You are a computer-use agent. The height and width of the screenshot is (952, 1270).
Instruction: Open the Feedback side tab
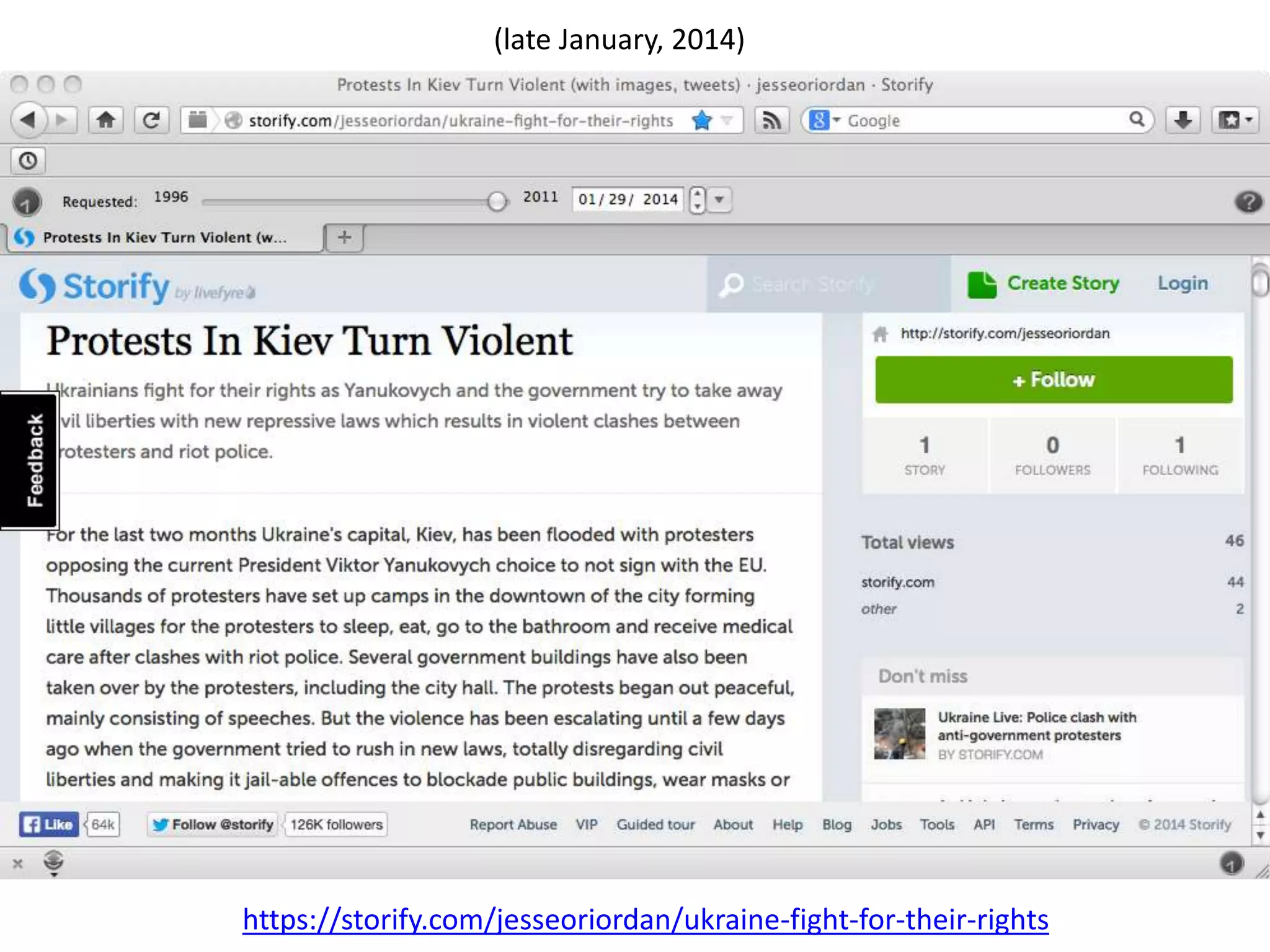click(29, 460)
